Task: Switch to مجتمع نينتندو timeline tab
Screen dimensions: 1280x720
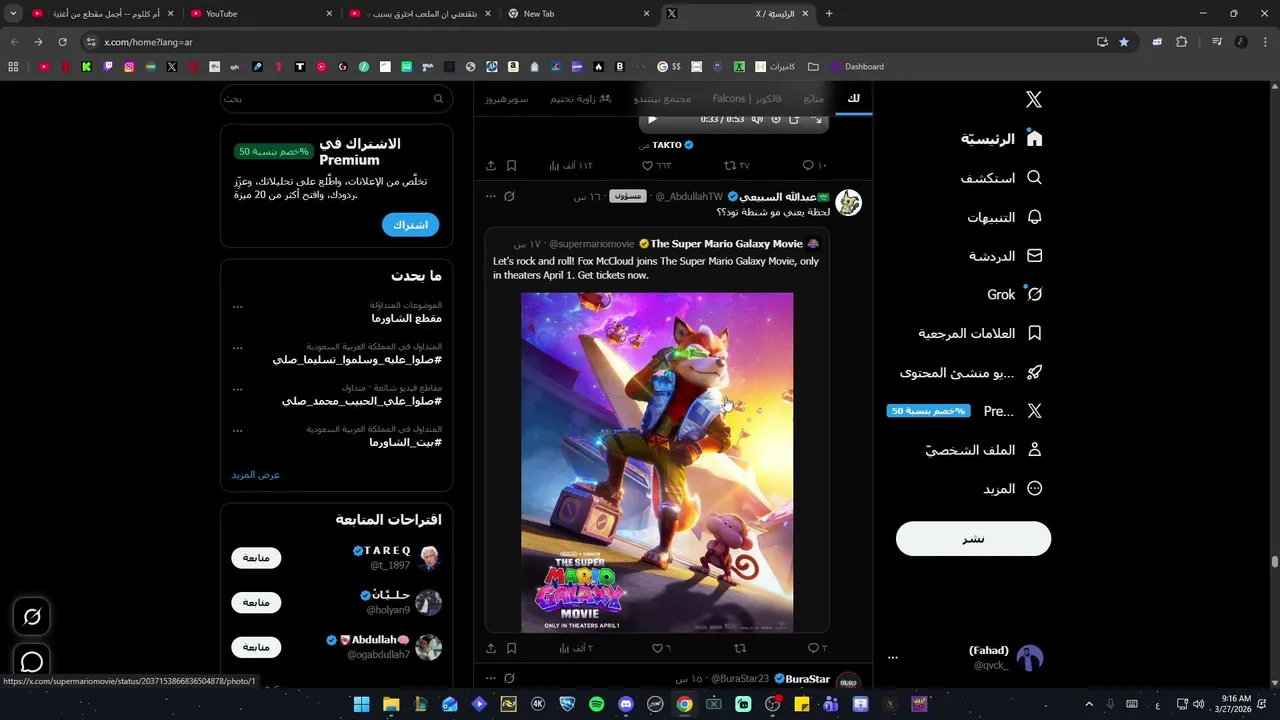Action: pos(662,98)
